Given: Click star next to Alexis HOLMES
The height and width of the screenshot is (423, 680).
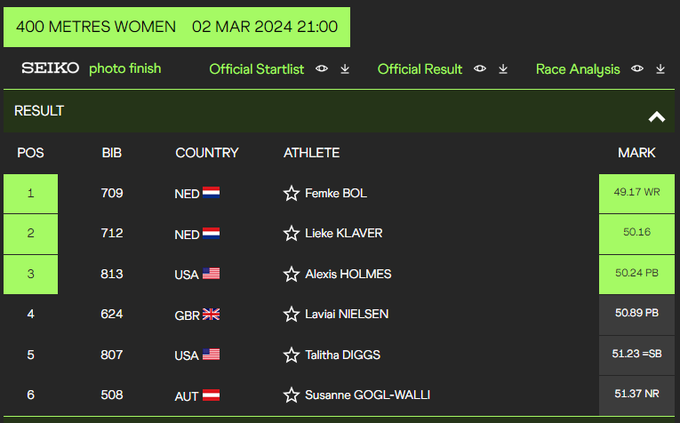Looking at the screenshot, I should [292, 274].
